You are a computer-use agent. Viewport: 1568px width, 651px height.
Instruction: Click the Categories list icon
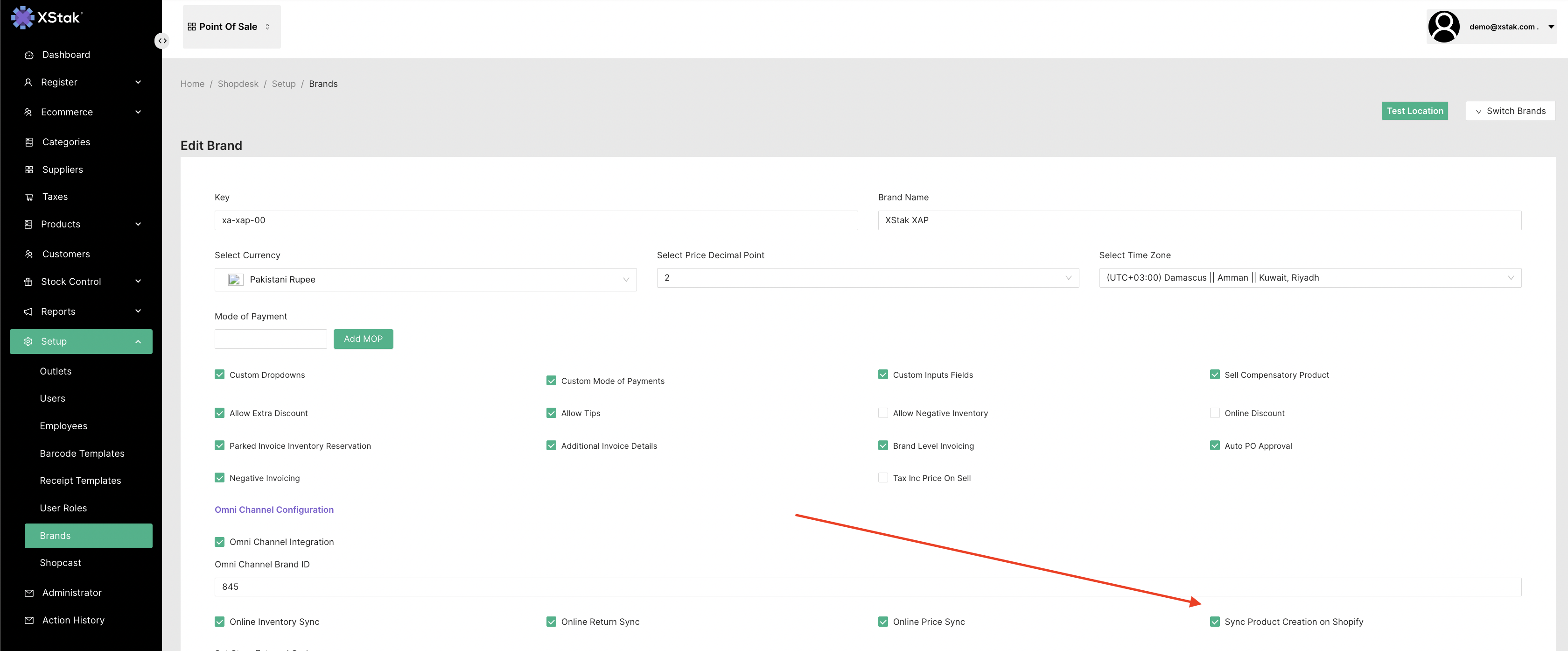[x=28, y=142]
